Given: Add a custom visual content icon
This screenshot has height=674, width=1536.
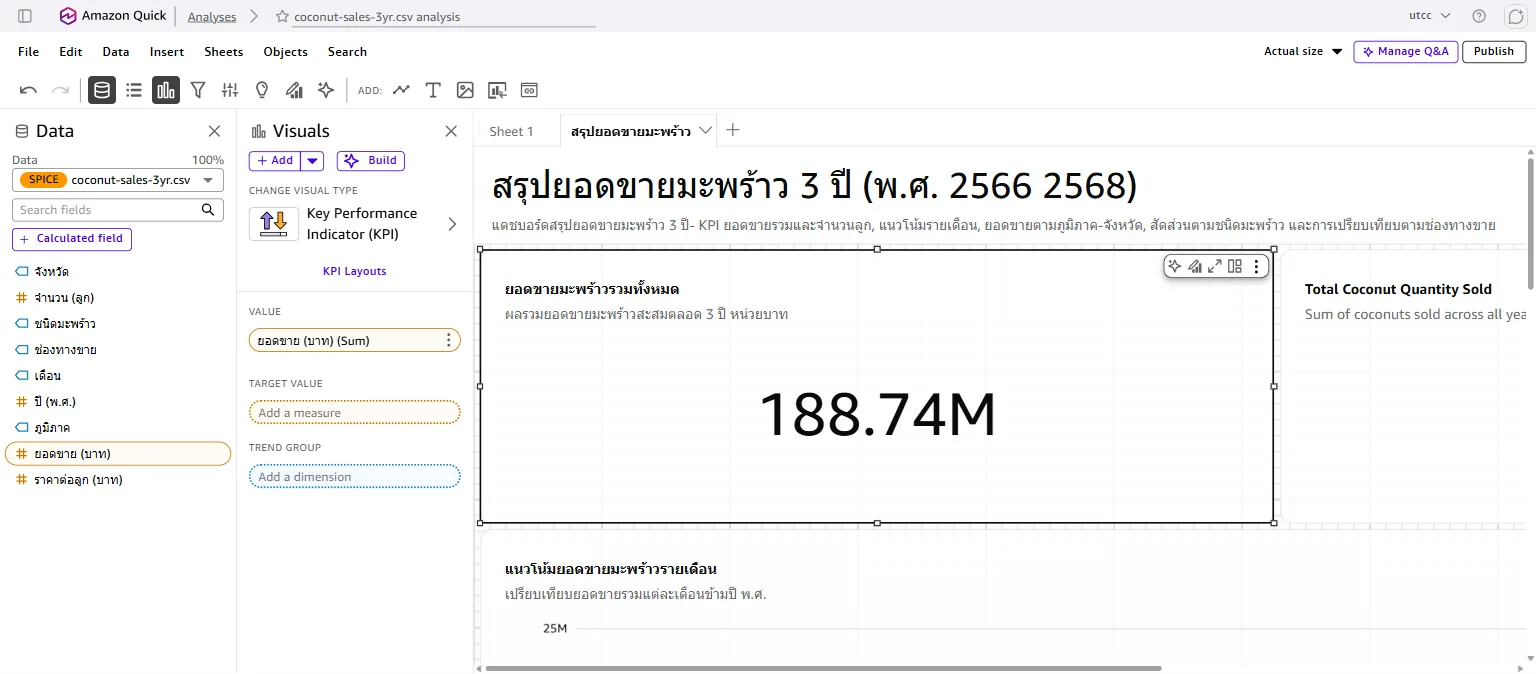Looking at the screenshot, I should [x=497, y=90].
